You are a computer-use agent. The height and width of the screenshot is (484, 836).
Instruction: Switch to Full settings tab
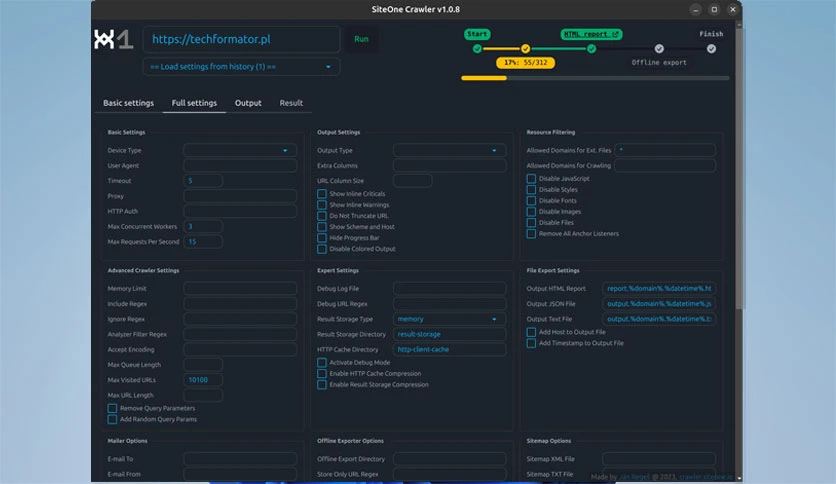click(194, 103)
